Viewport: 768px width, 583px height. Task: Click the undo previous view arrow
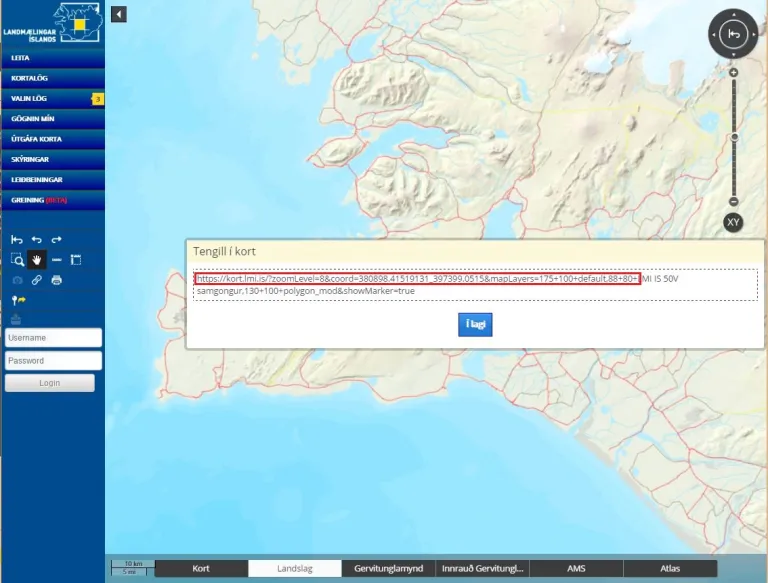[x=37, y=240]
